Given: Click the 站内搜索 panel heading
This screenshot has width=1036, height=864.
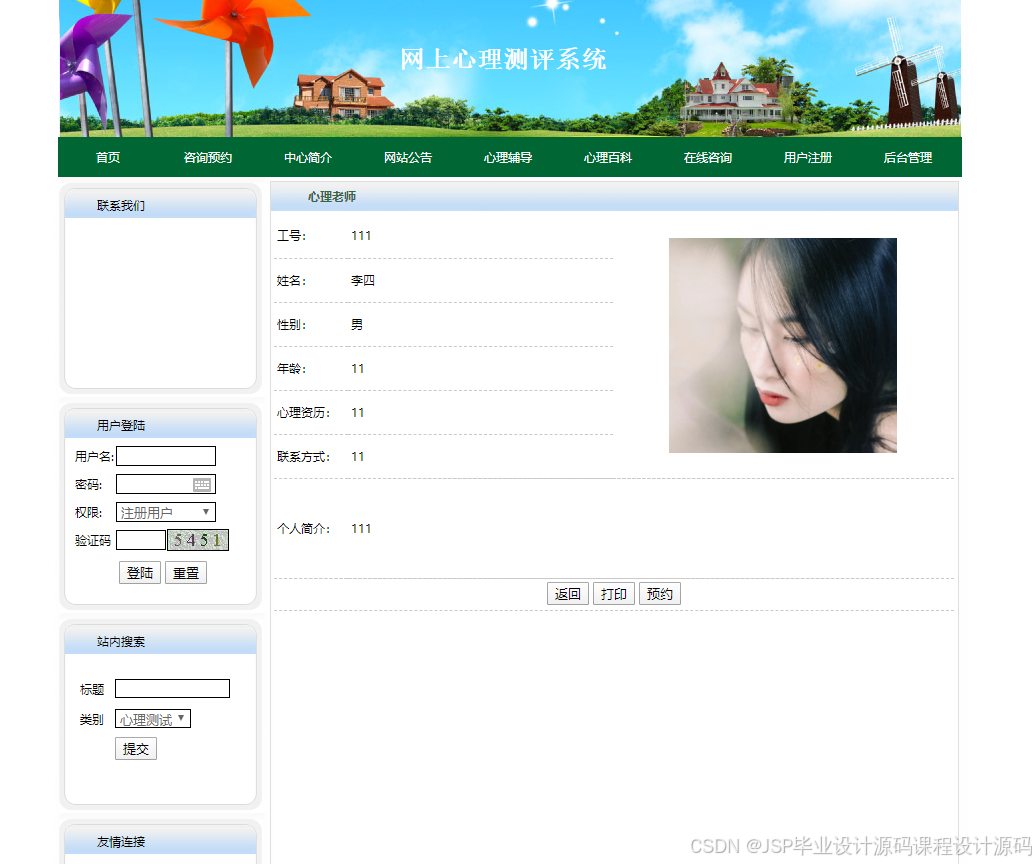Looking at the screenshot, I should tap(121, 641).
